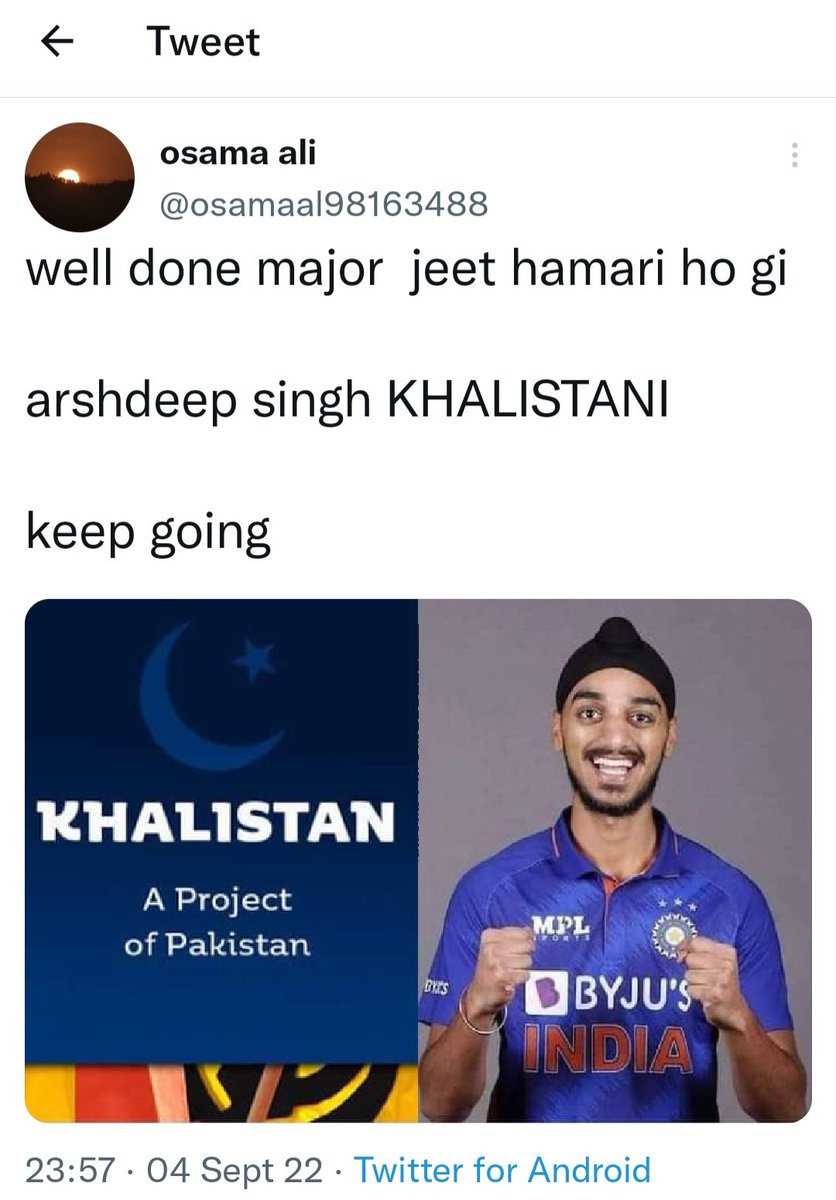
Task: Tap the yellow and black emblem strip
Action: (x=221, y=1090)
